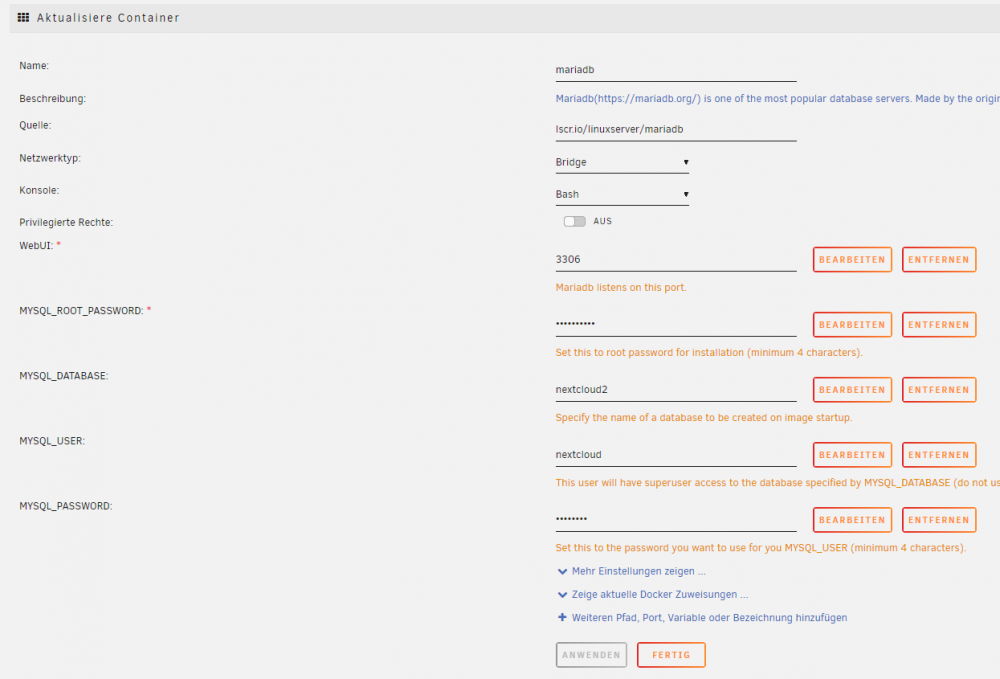Click the grid icon beside Aktualisiere Container
This screenshot has height=679, width=1000.
(24, 17)
